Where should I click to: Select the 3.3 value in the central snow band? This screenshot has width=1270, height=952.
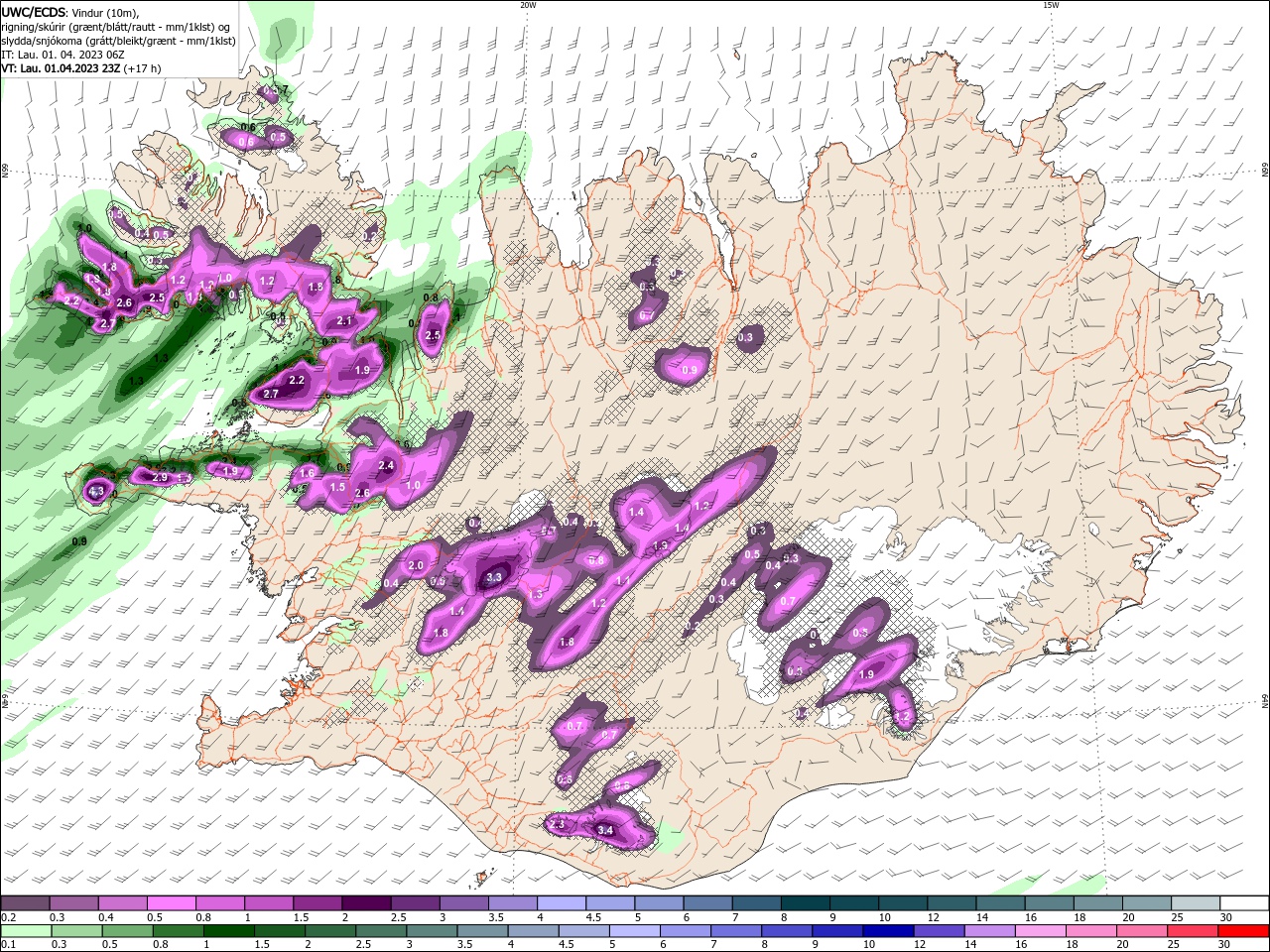[x=495, y=576]
